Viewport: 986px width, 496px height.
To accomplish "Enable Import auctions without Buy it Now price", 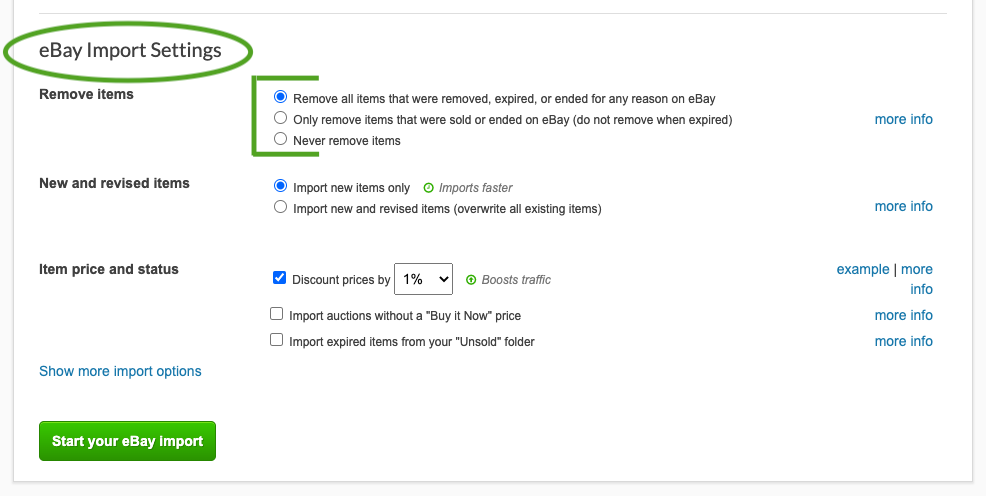I will click(x=277, y=314).
